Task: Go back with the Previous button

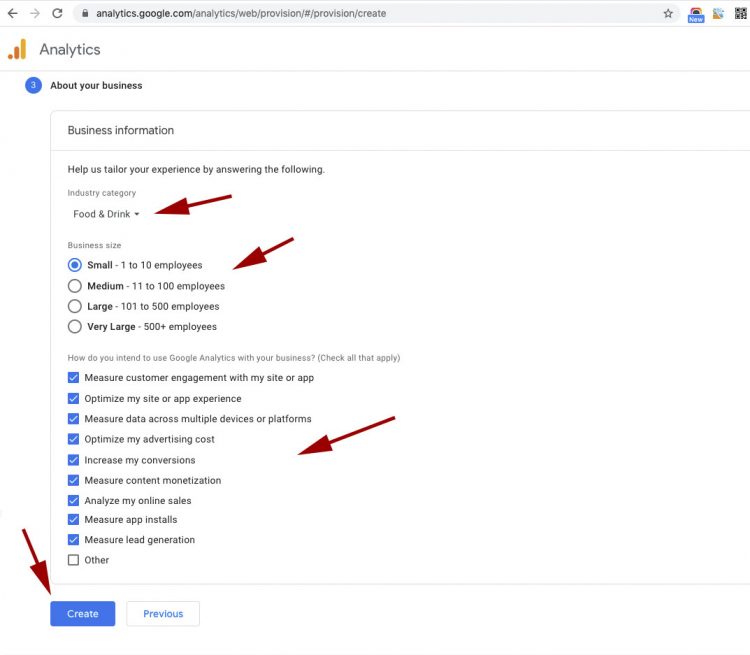Action: point(163,614)
